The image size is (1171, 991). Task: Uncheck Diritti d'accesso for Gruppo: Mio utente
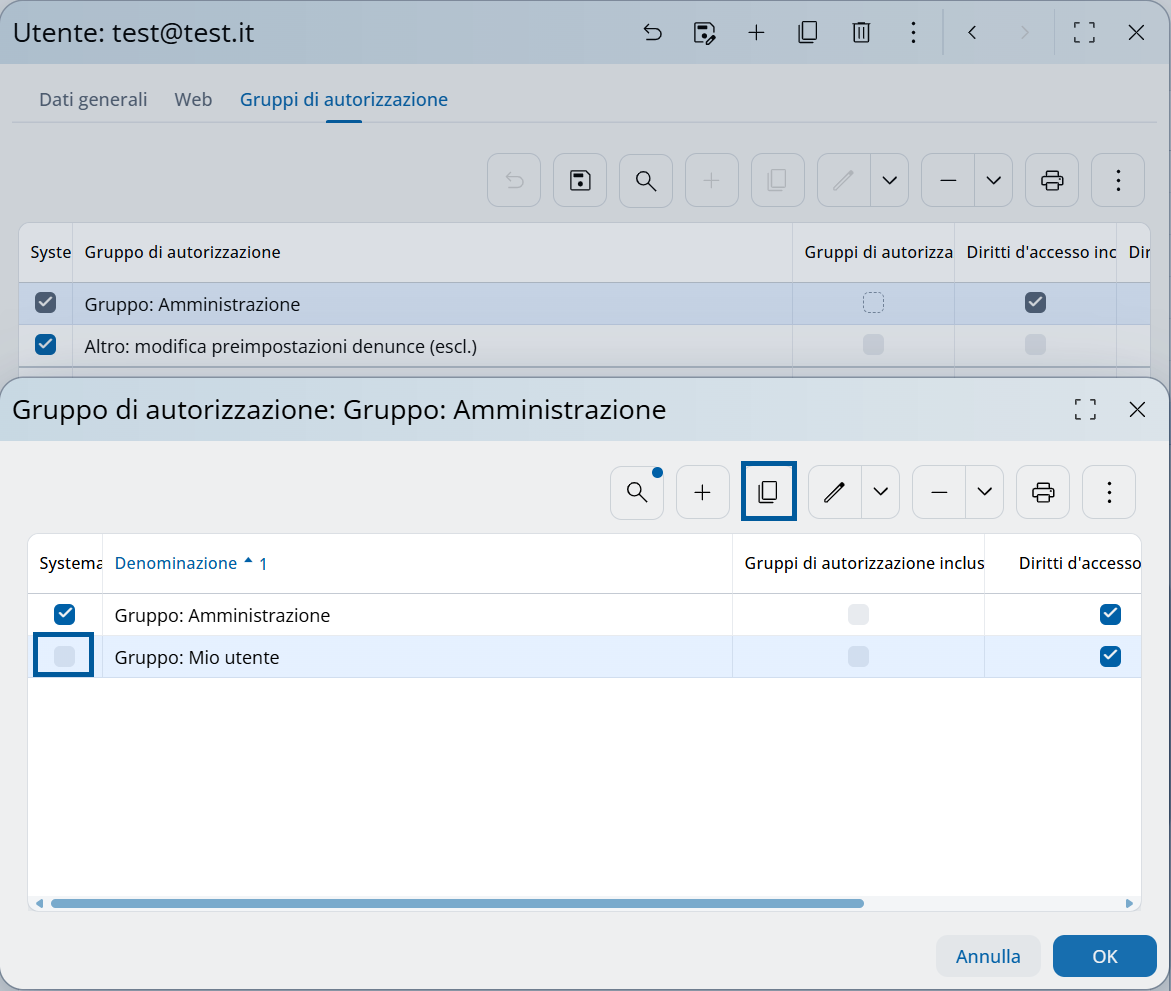click(x=1109, y=656)
